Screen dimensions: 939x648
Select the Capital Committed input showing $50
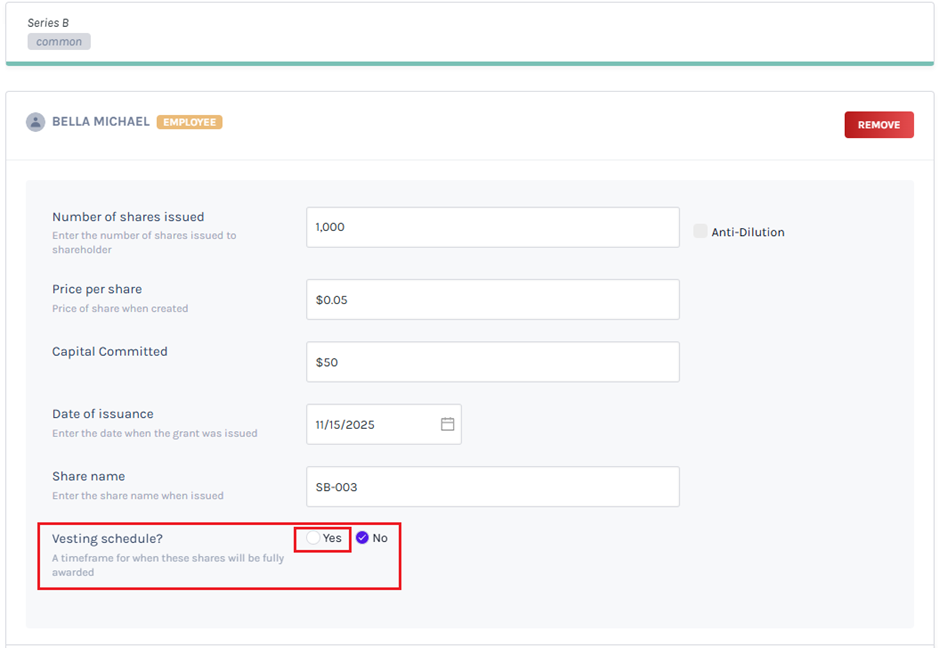492,362
